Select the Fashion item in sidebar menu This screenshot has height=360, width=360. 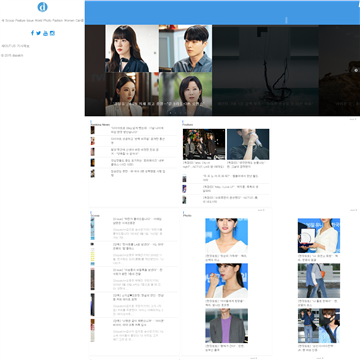click(57, 20)
